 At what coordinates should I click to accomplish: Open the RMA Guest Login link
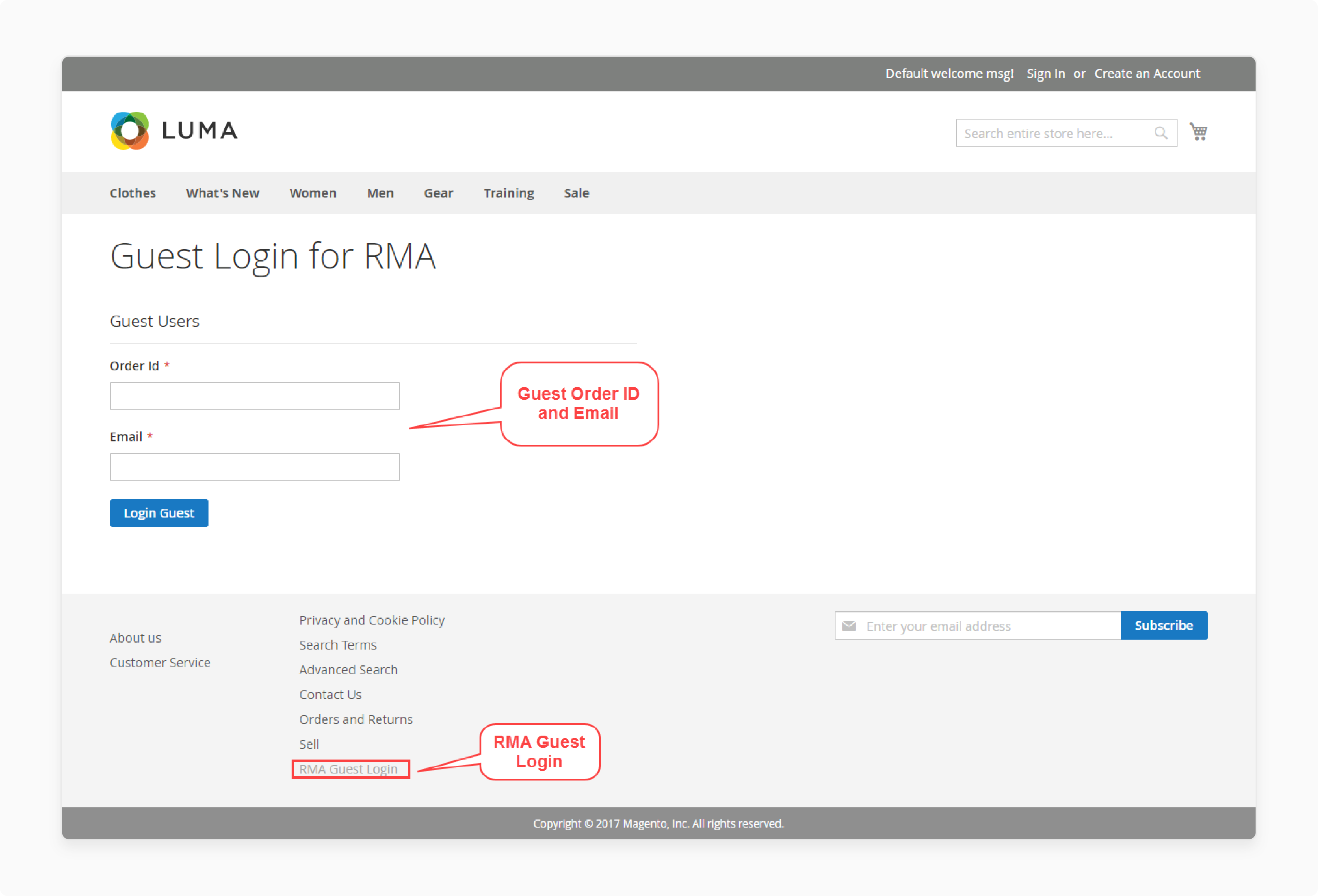pos(348,769)
